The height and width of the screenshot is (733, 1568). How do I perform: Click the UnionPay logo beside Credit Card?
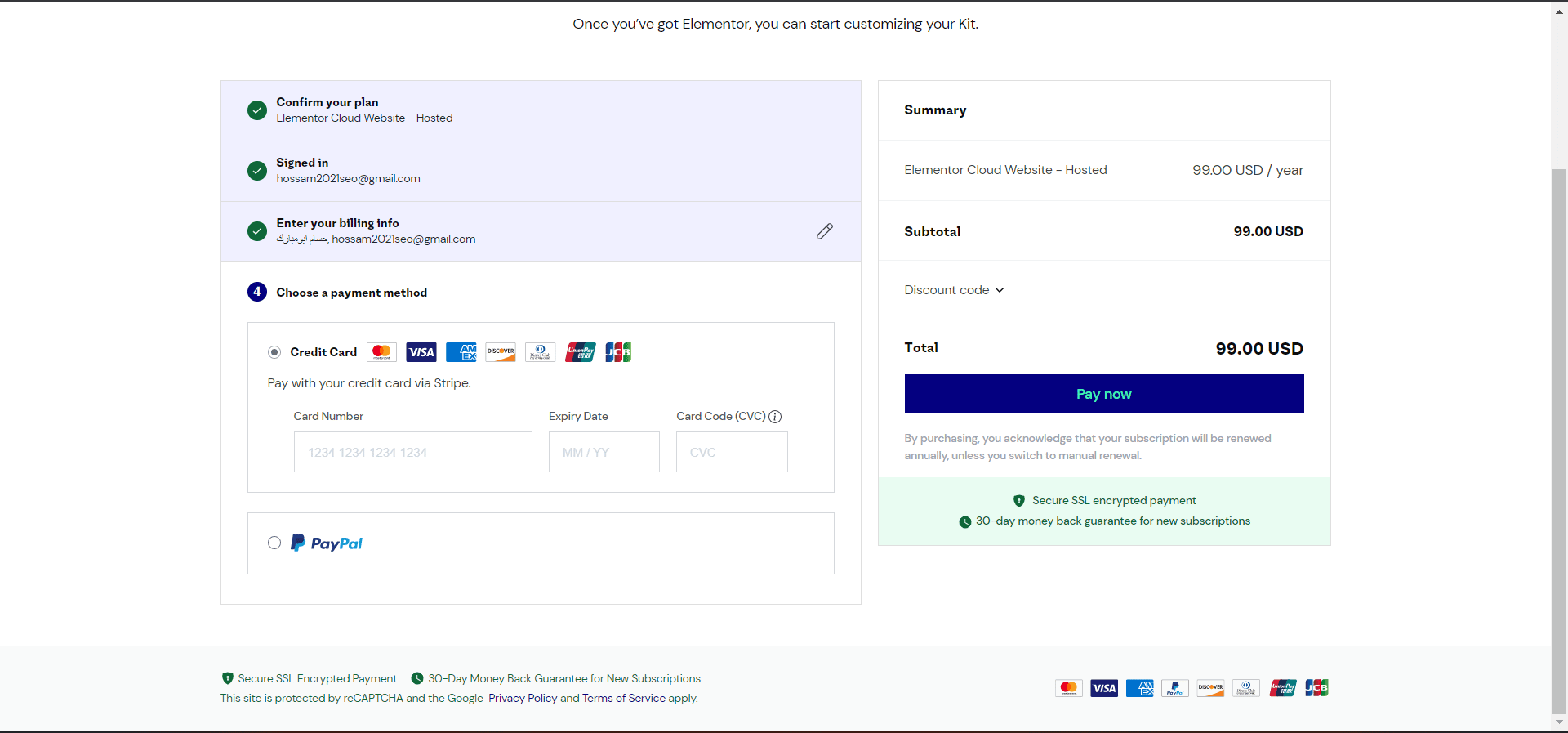(x=581, y=352)
